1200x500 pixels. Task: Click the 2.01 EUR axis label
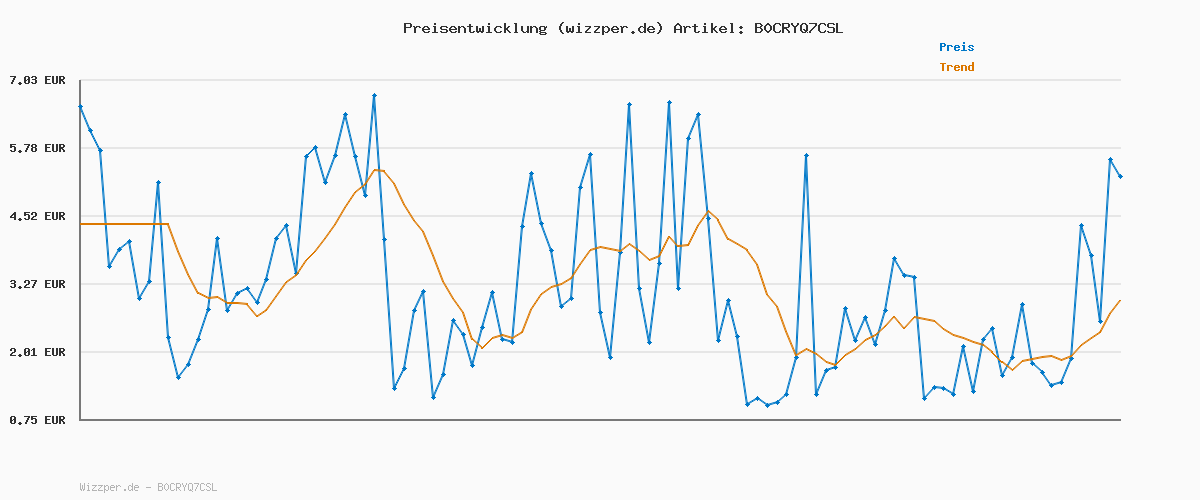tap(37, 352)
